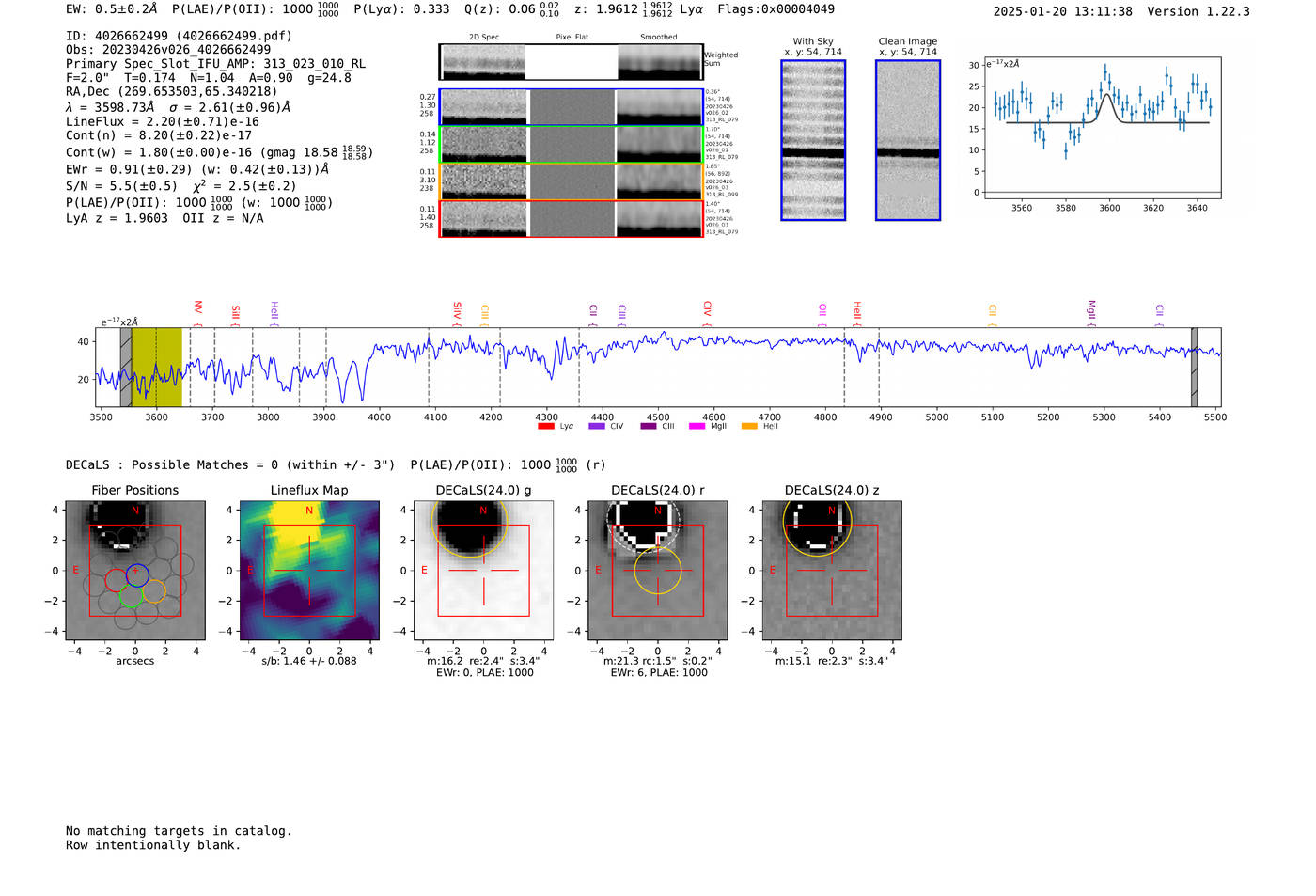
Task: Click the EW: 0.5±0.2Å header value
Action: pyautogui.click(x=112, y=9)
